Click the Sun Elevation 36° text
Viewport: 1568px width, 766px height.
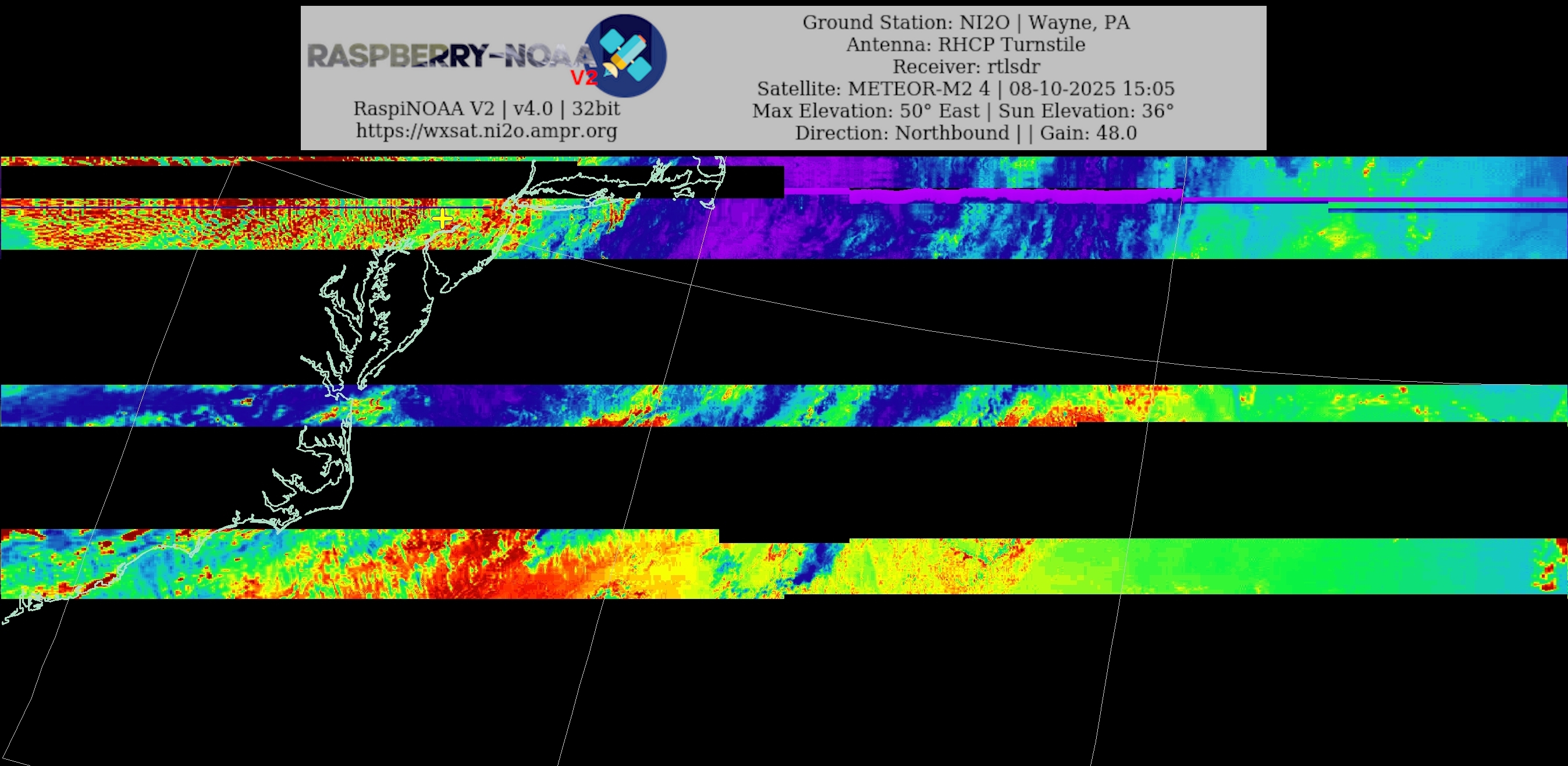1085,111
